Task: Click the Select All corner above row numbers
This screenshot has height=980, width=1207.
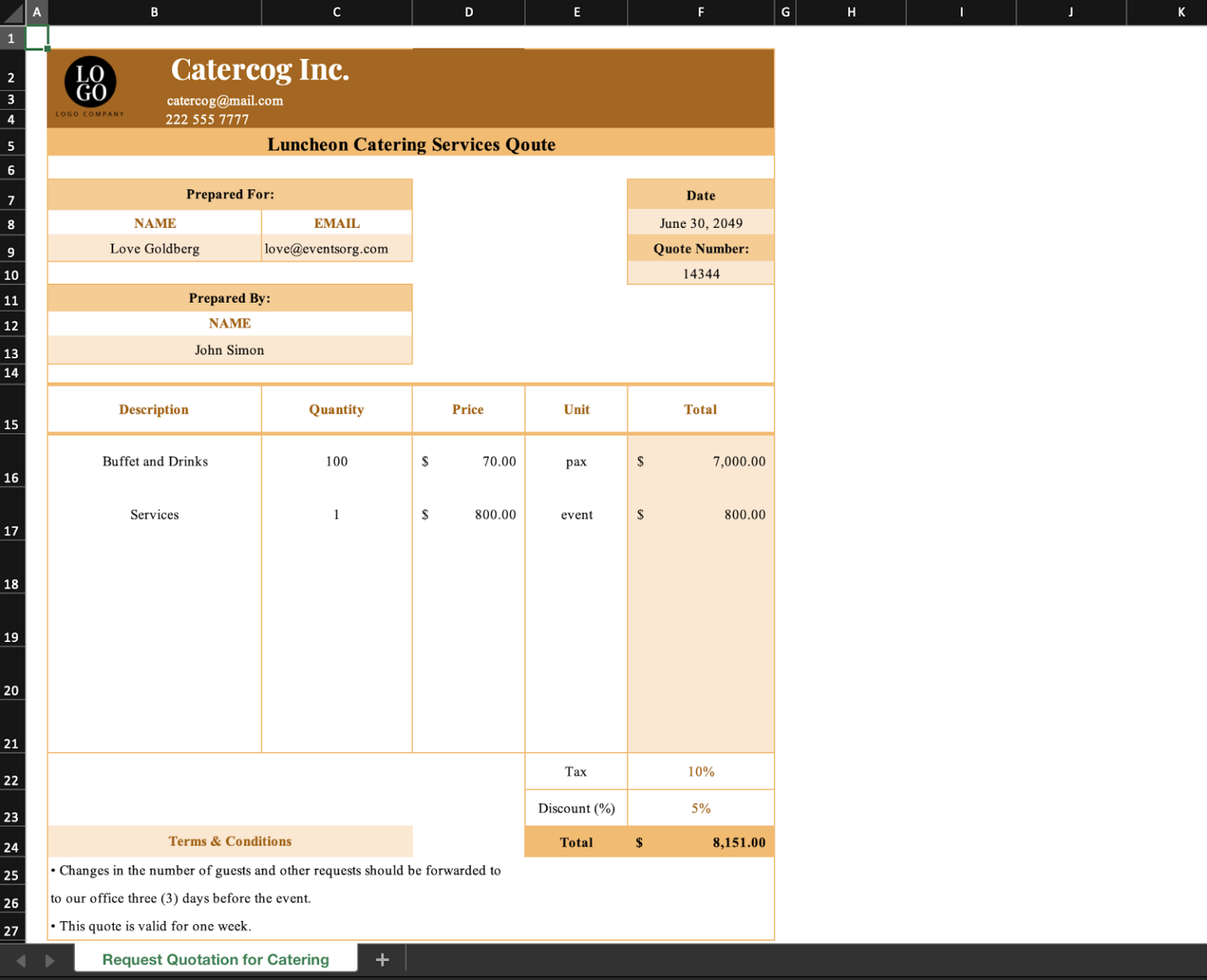Action: point(11,13)
